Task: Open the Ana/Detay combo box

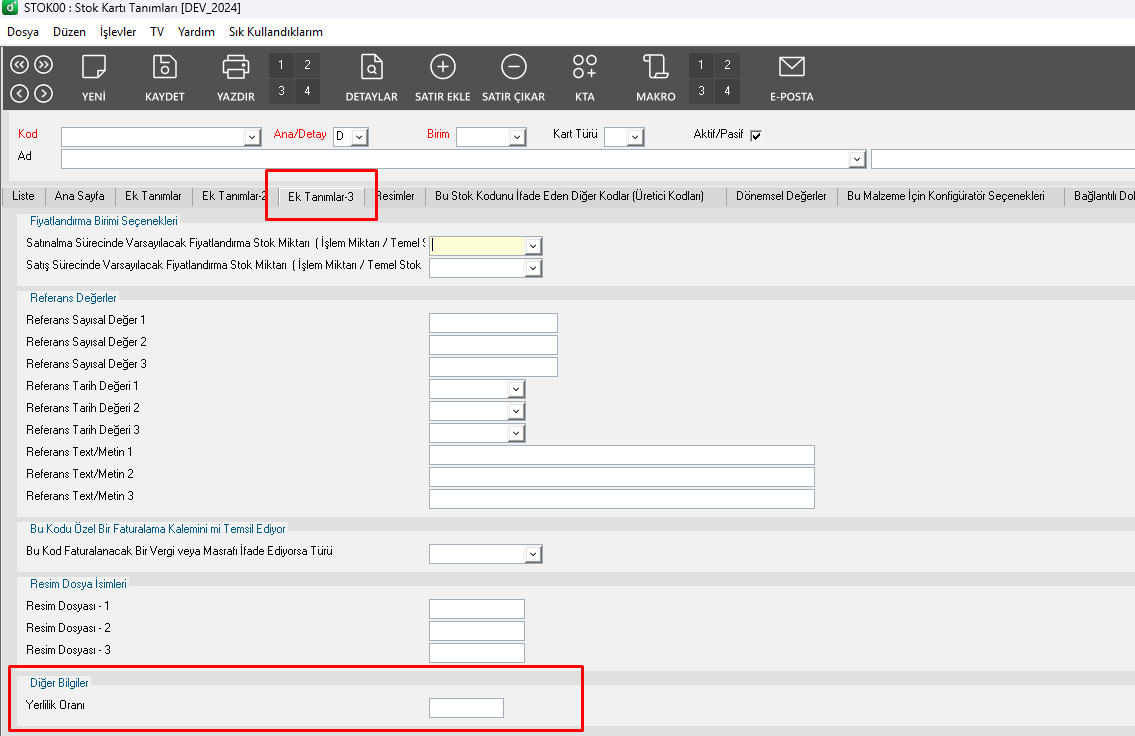Action: (359, 137)
